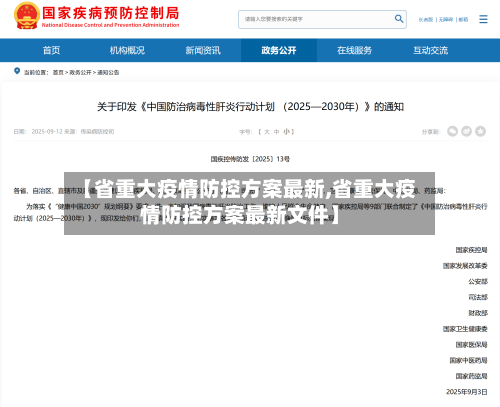Click the 长者版 link
This screenshot has height=407, width=500.
coord(426,20)
